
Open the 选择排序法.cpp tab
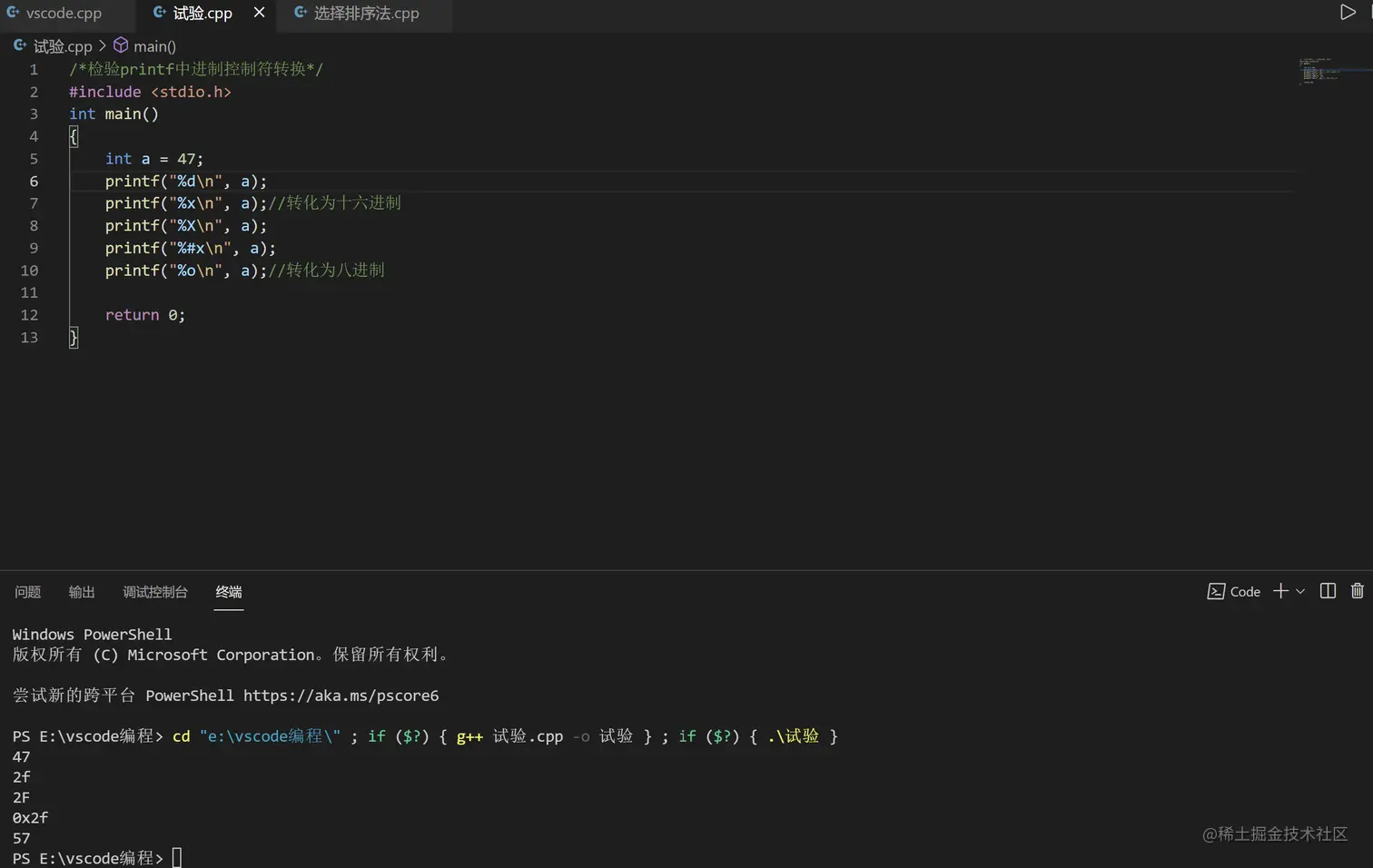(366, 13)
